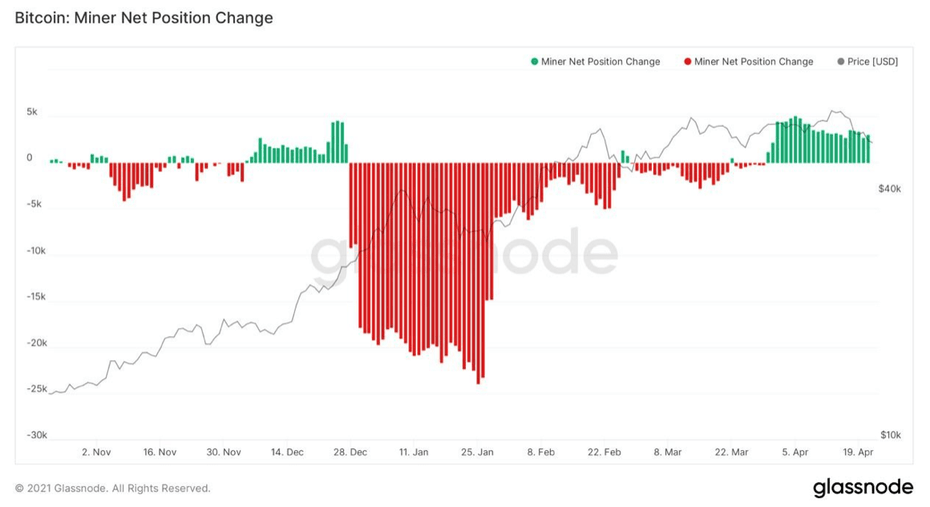Viewport: 930px width, 507px height.
Task: Click the chart title Bitcoin: Miner Net Position Change
Action: [144, 18]
